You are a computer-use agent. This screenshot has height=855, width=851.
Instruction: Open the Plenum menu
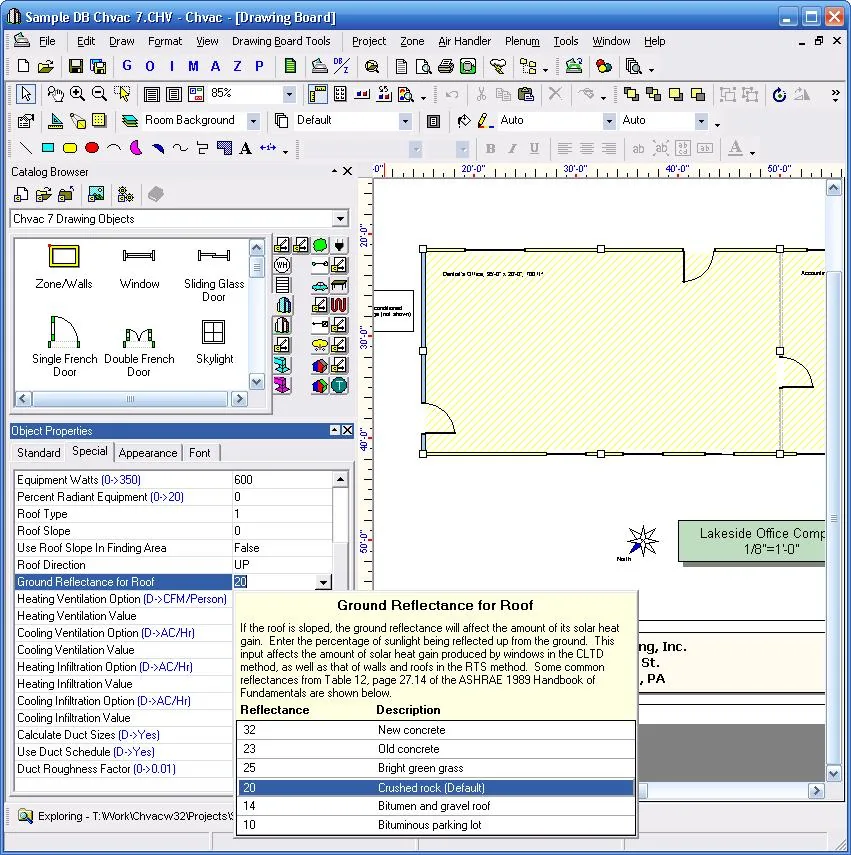(522, 41)
